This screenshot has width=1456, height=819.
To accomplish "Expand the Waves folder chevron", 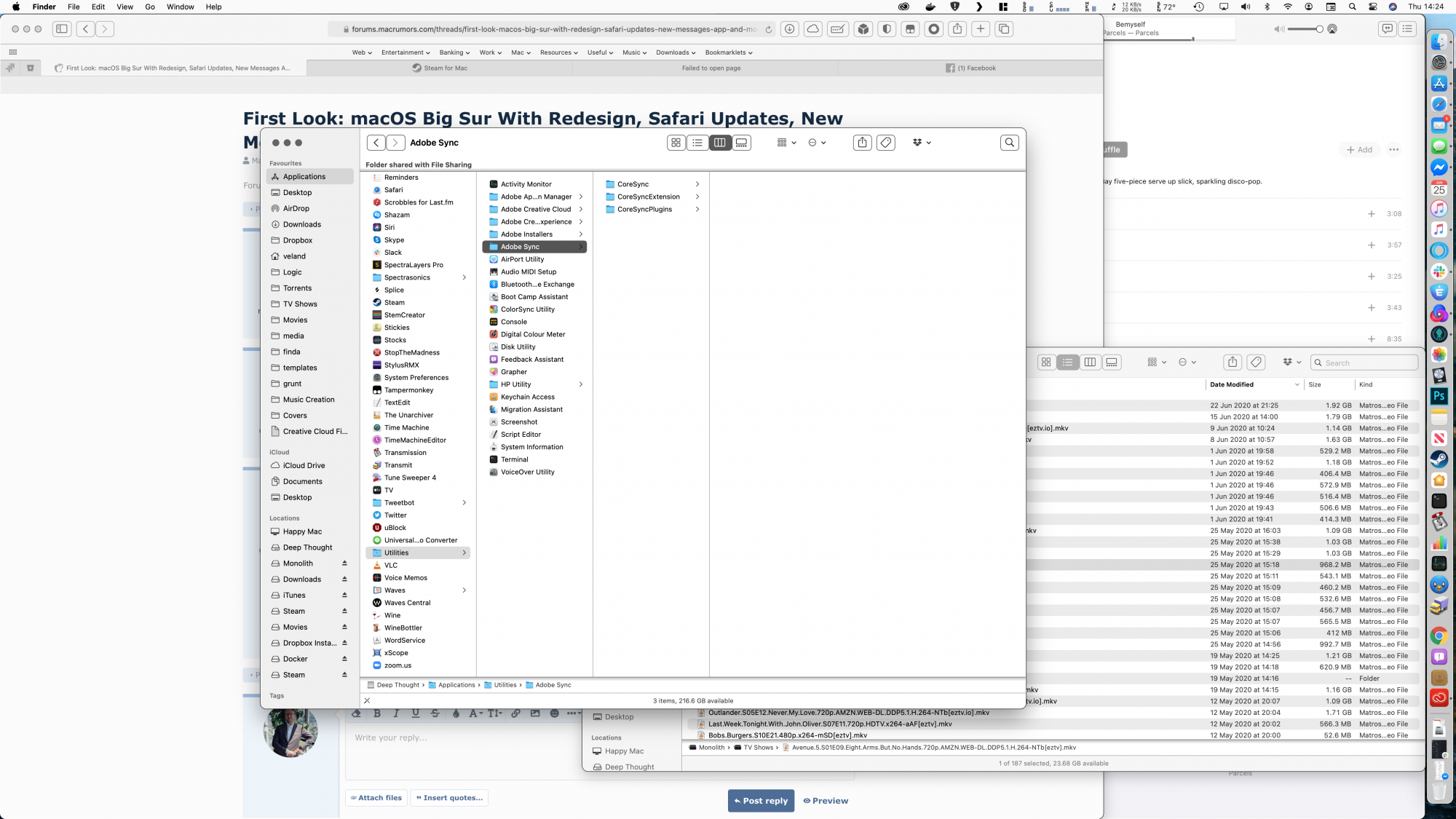I will pos(464,590).
